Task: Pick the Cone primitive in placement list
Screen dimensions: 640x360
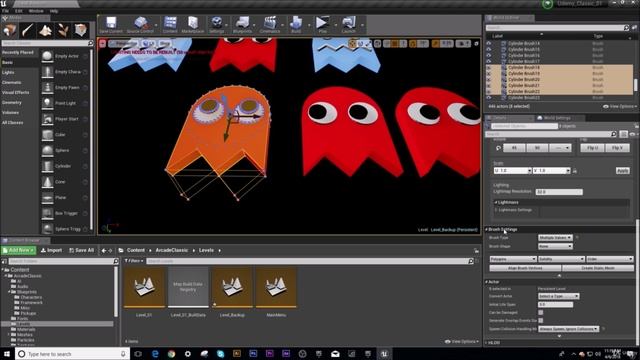Action: click(65, 182)
